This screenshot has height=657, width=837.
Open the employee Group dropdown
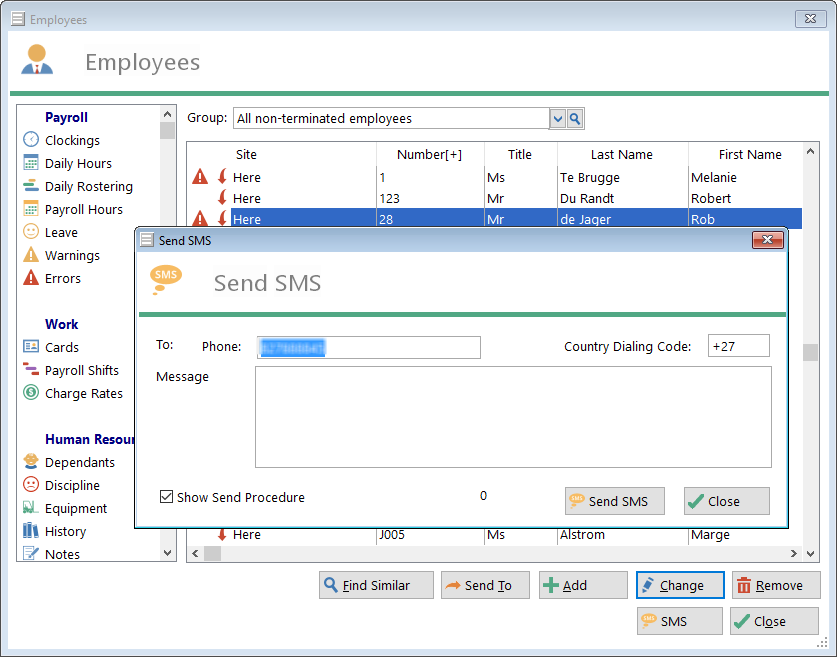coord(557,118)
